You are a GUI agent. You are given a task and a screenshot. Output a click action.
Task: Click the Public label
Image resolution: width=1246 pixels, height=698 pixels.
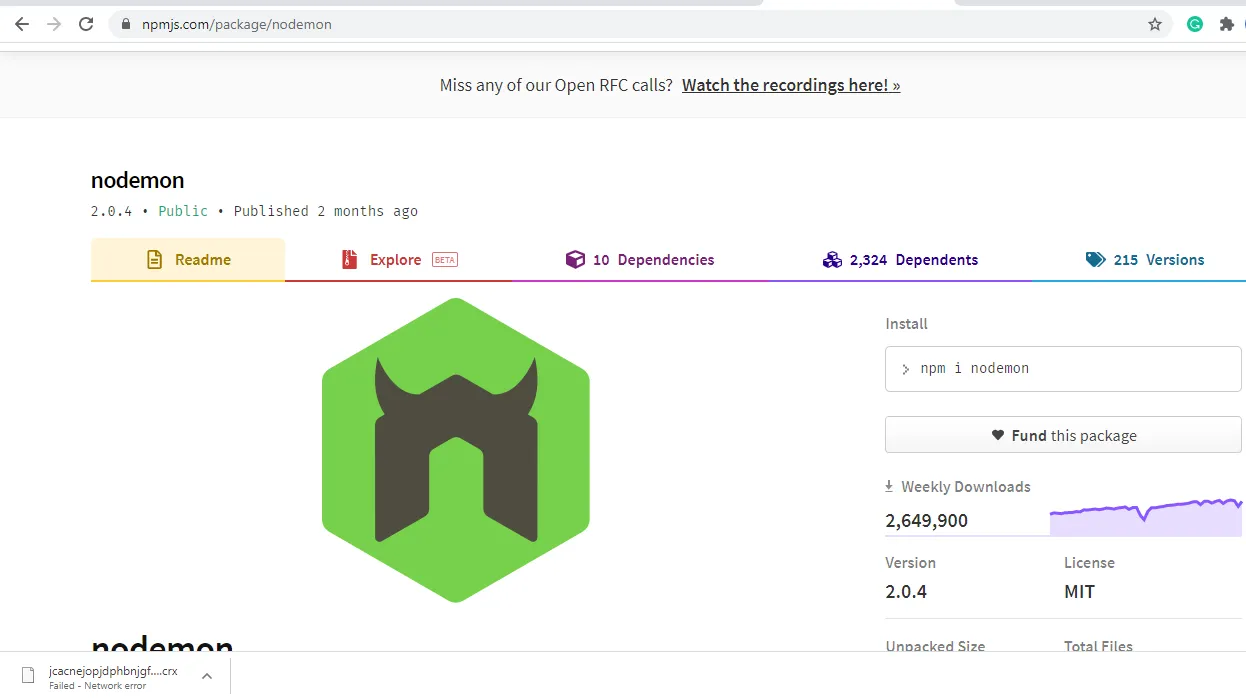[183, 211]
